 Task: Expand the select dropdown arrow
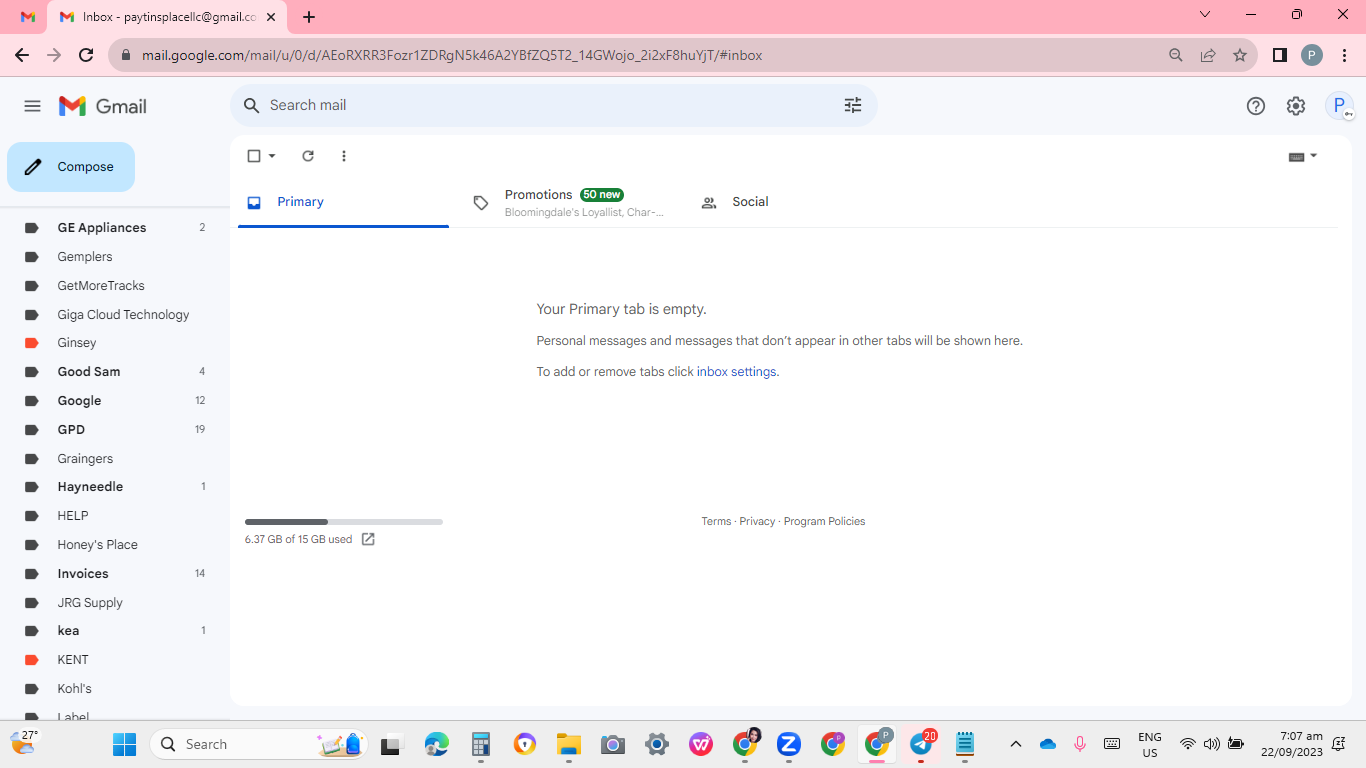[x=272, y=156]
